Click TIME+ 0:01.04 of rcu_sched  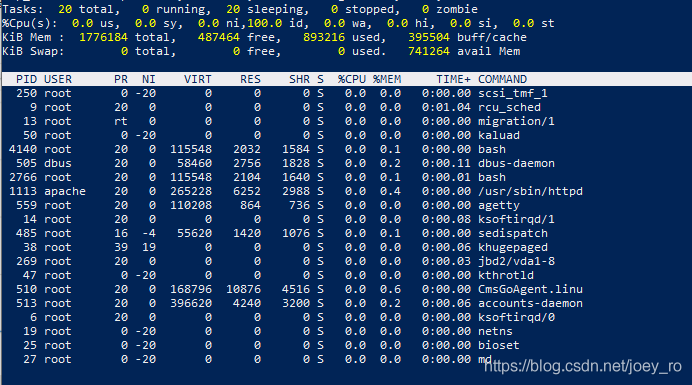coord(446,107)
